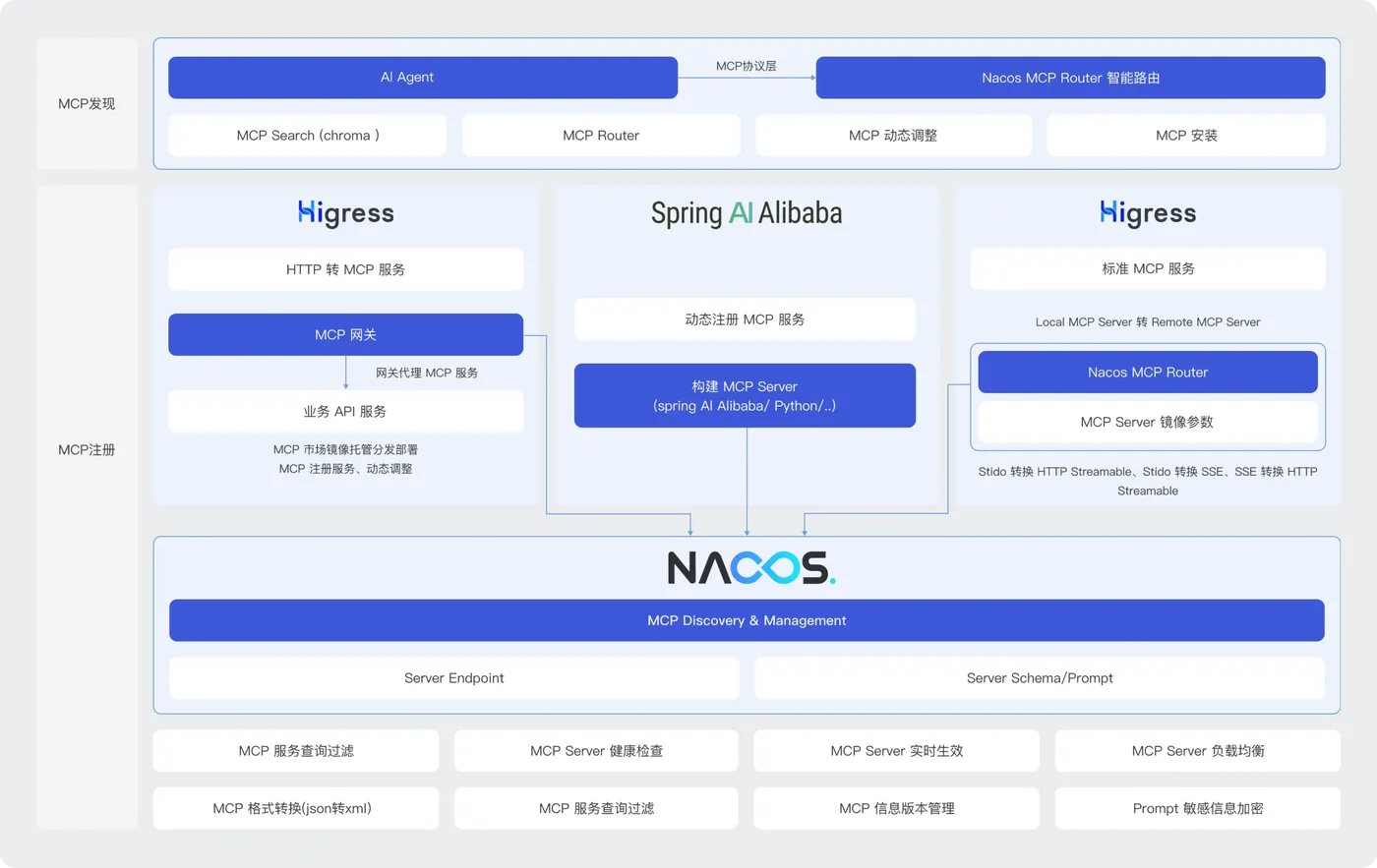
Task: Click the left Higress logo above HTTP 转 MCP 服务
Action: 345,213
